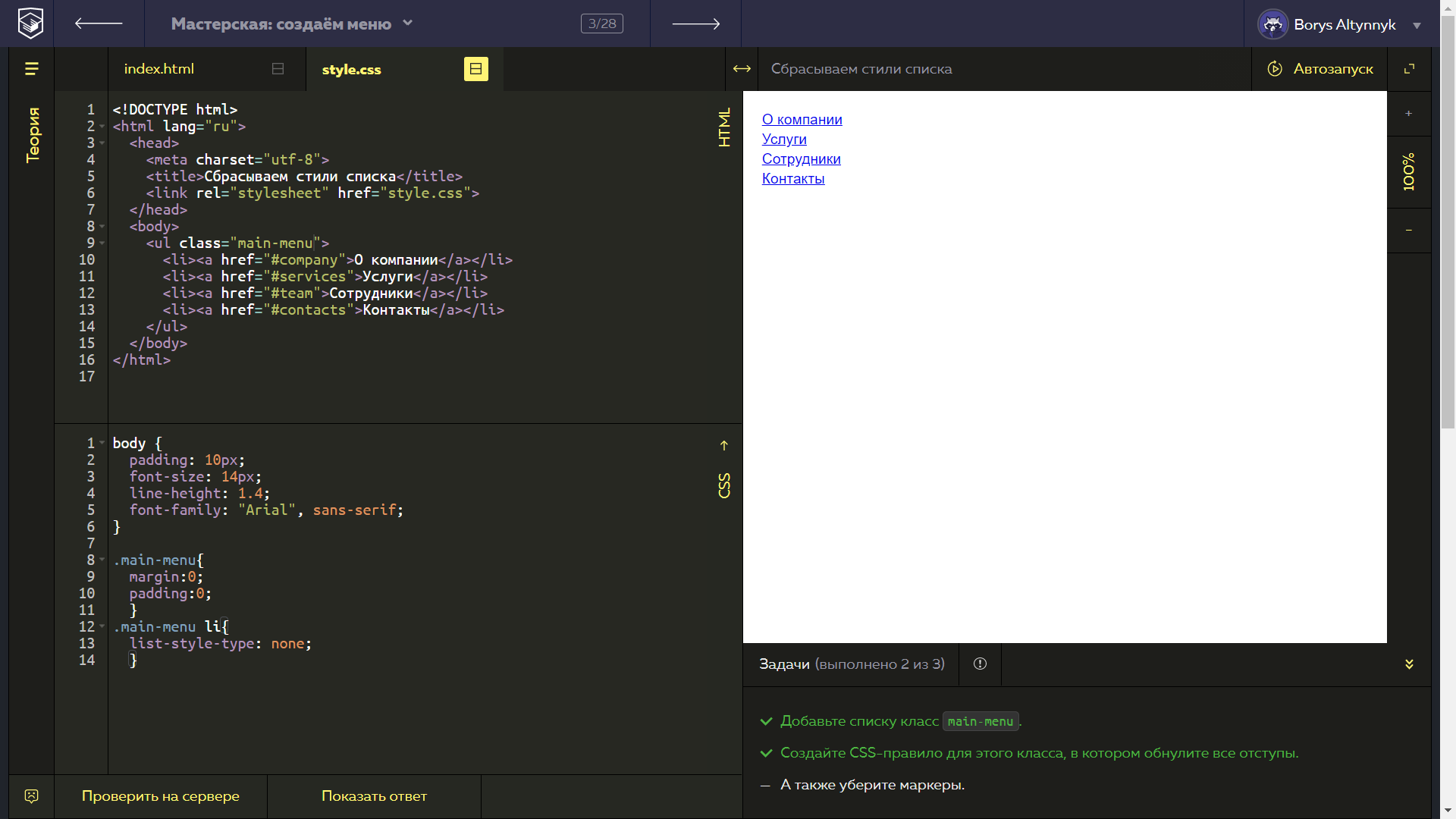Open the Borys Altynnyk user menu
Screen dimensions: 1456x819
(1341, 24)
